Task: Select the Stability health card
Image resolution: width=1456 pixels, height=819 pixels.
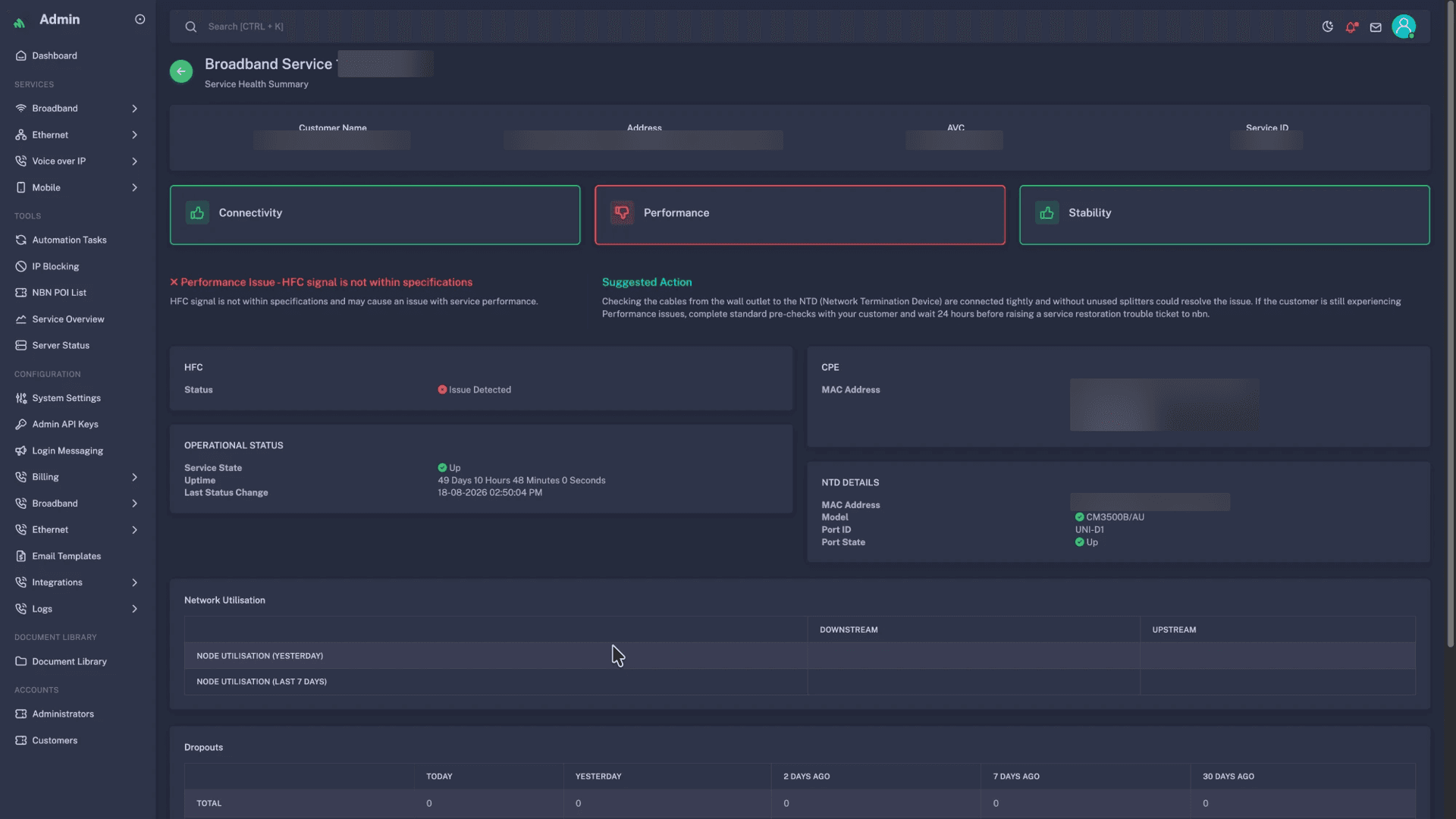Action: click(1224, 215)
